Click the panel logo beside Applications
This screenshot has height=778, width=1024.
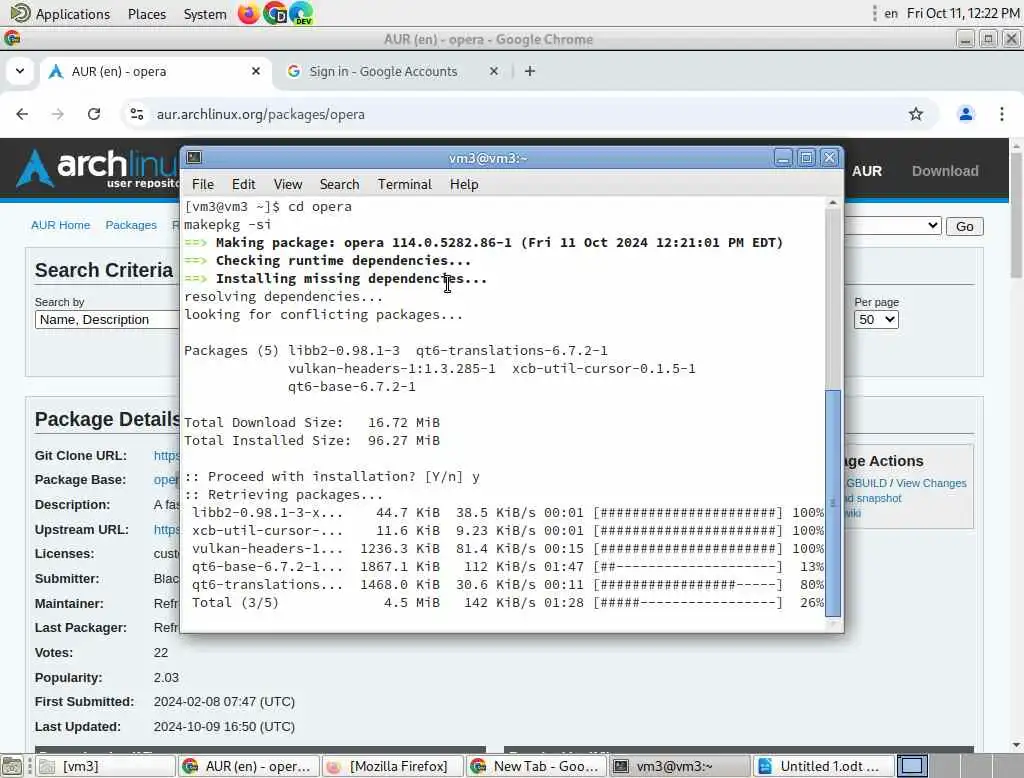(20, 13)
